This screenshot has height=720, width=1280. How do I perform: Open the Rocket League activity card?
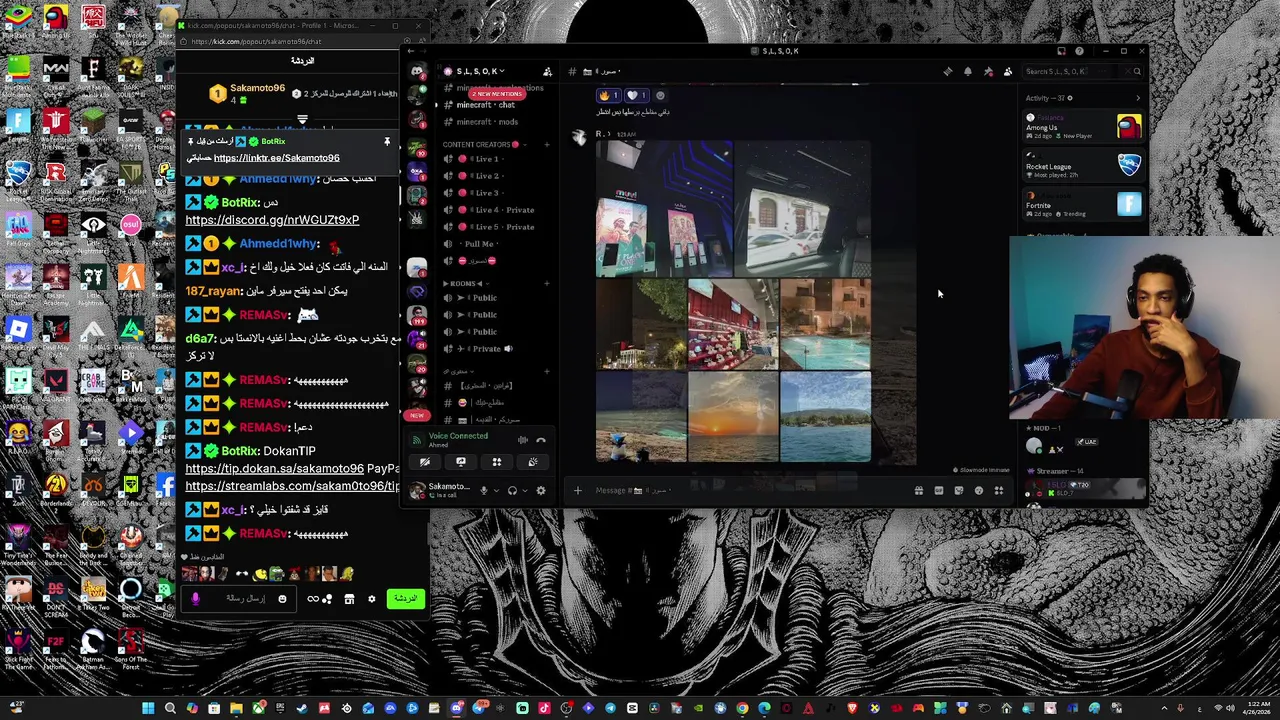click(x=1083, y=166)
